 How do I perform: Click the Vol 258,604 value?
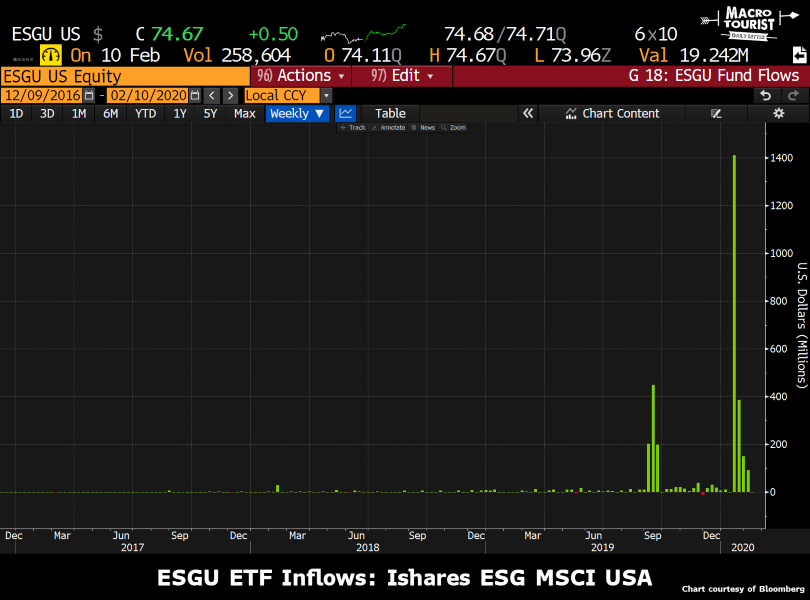click(x=256, y=55)
